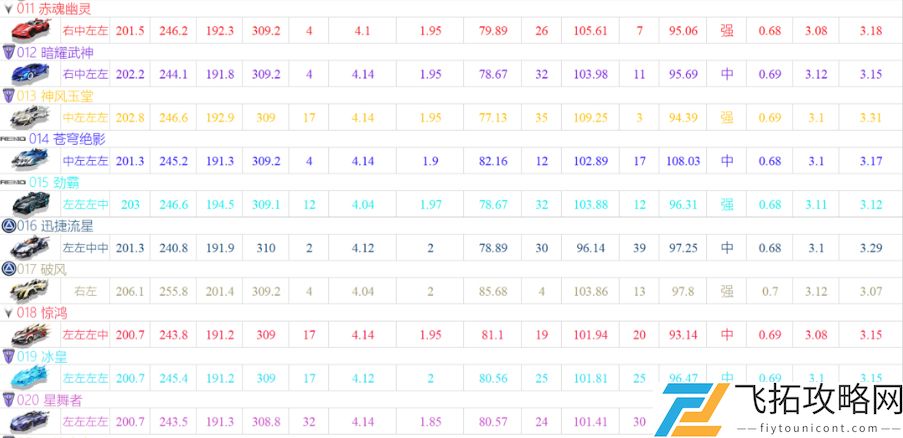Image resolution: width=903 pixels, height=438 pixels.
Task: Click the blue car thumbnail for 暗耀武神
Action: click(x=30, y=74)
